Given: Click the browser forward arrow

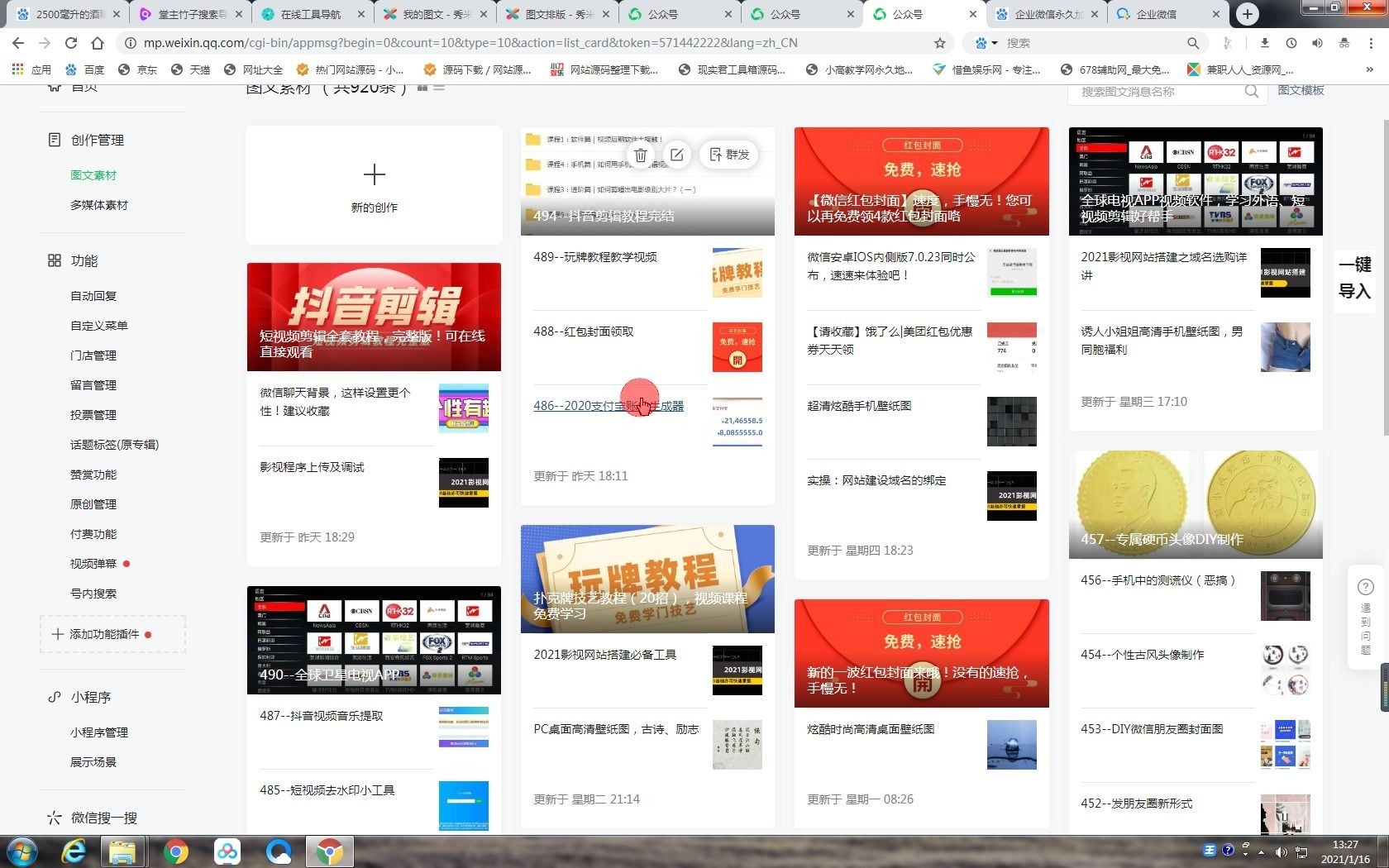Looking at the screenshot, I should [x=45, y=43].
